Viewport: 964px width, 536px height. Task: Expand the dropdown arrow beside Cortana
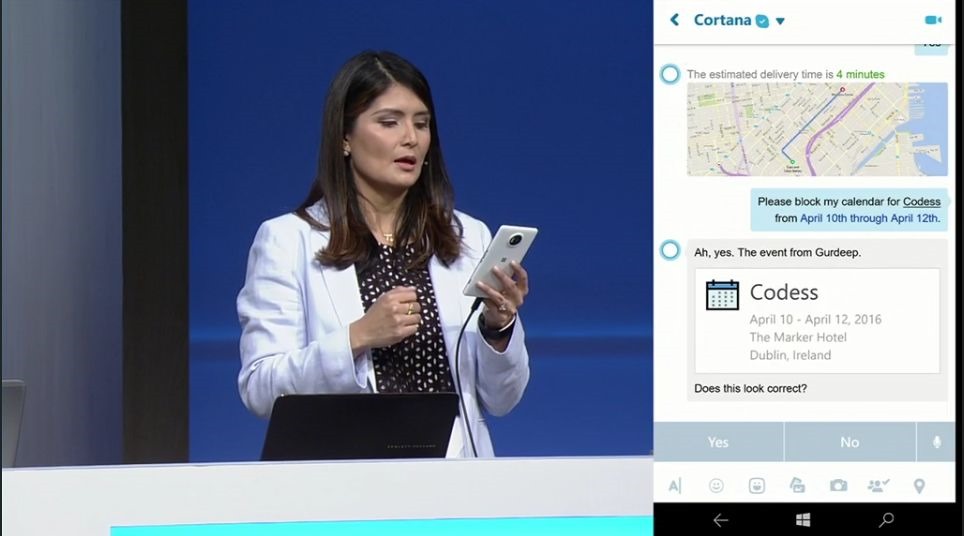[x=780, y=22]
